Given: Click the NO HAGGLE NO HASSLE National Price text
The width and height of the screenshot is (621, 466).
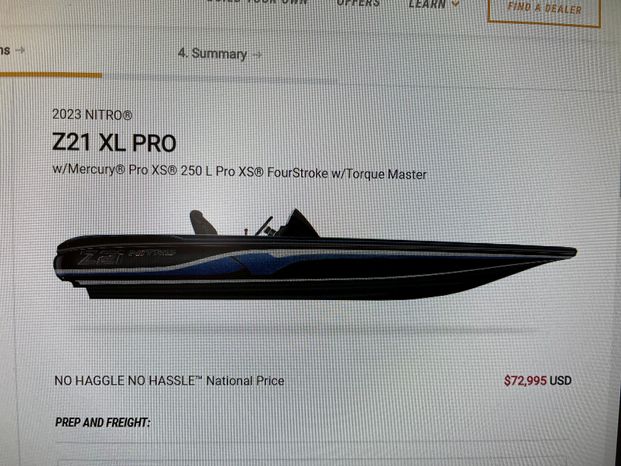Looking at the screenshot, I should coord(169,381).
